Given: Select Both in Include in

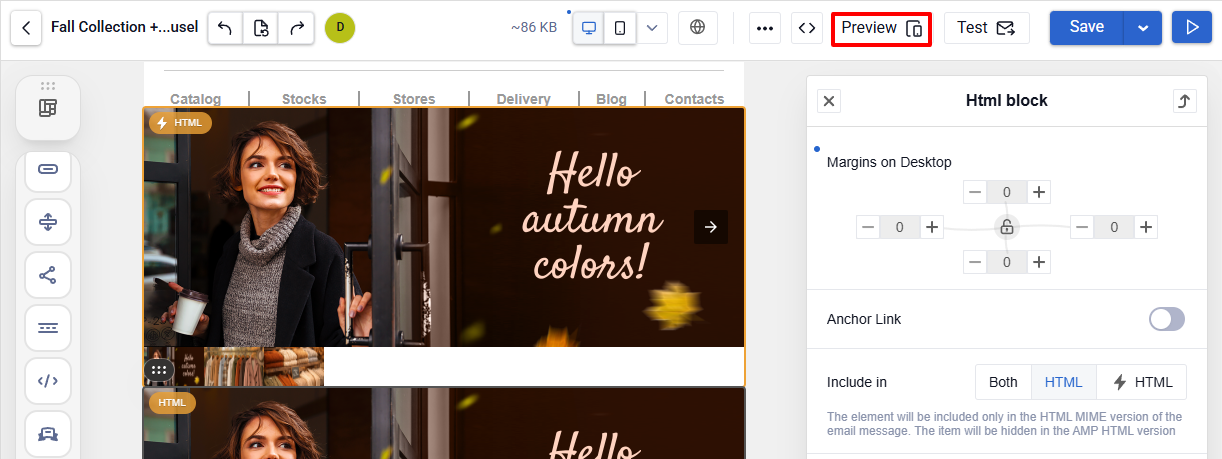Looking at the screenshot, I should (1003, 382).
